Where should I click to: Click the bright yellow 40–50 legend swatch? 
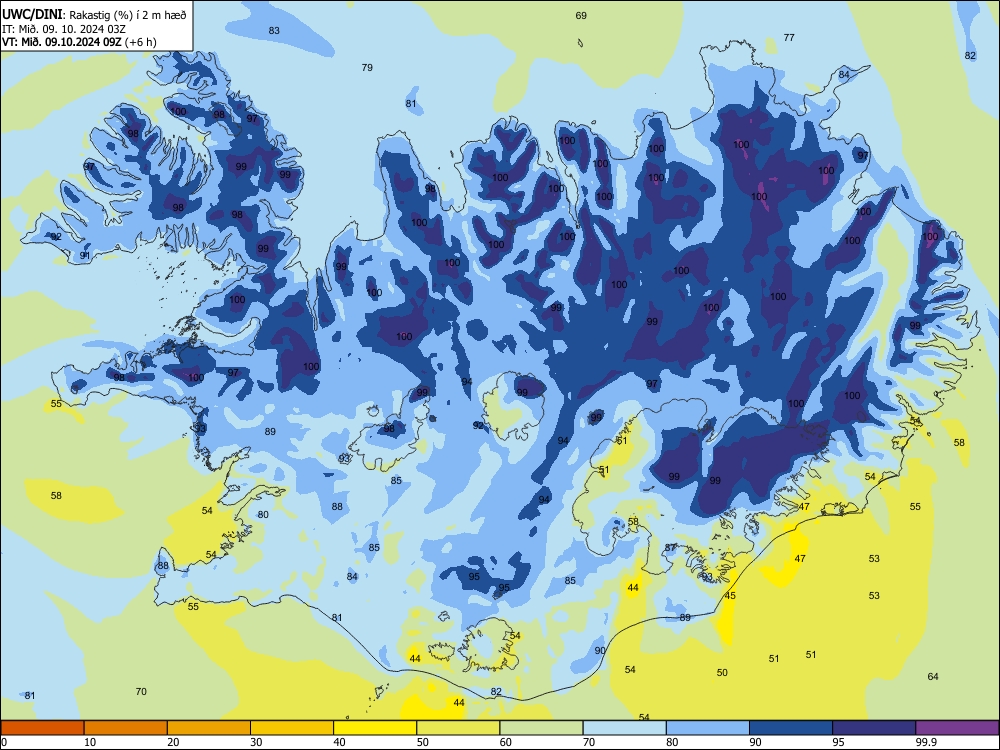[375, 728]
